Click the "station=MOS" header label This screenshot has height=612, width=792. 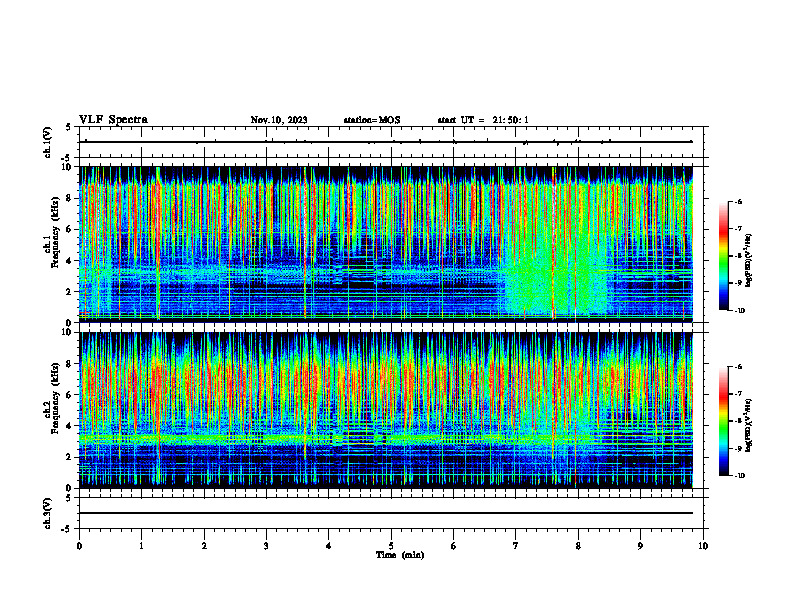[x=372, y=120]
